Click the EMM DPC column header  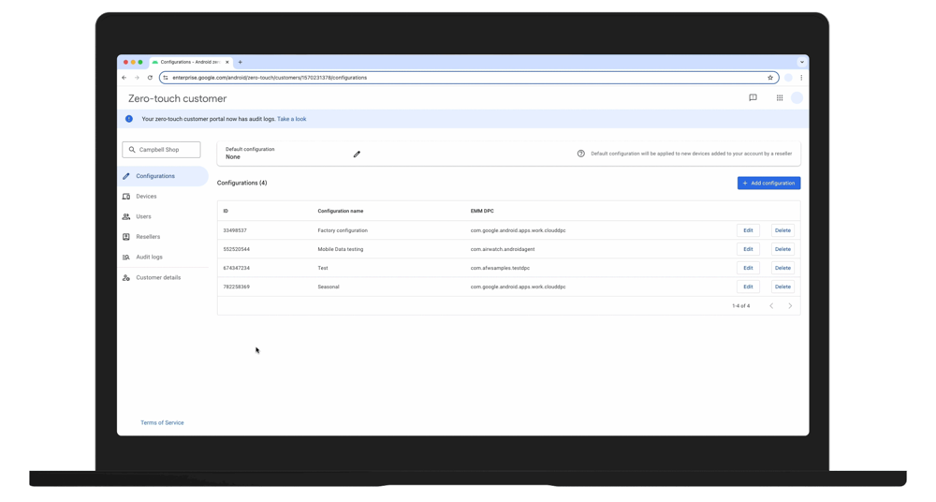tap(482, 211)
